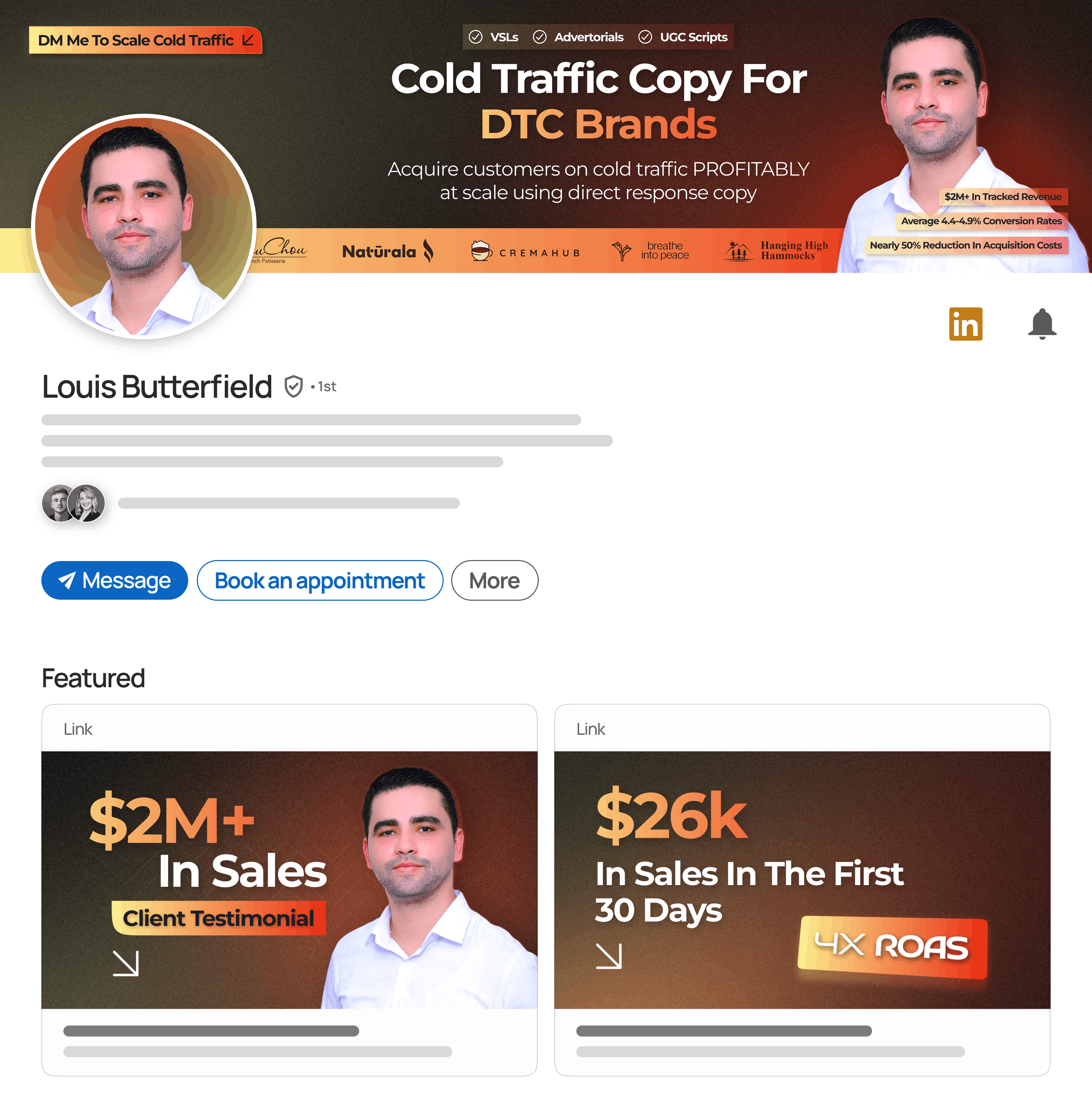Click the mutual connections avatars

click(x=73, y=503)
